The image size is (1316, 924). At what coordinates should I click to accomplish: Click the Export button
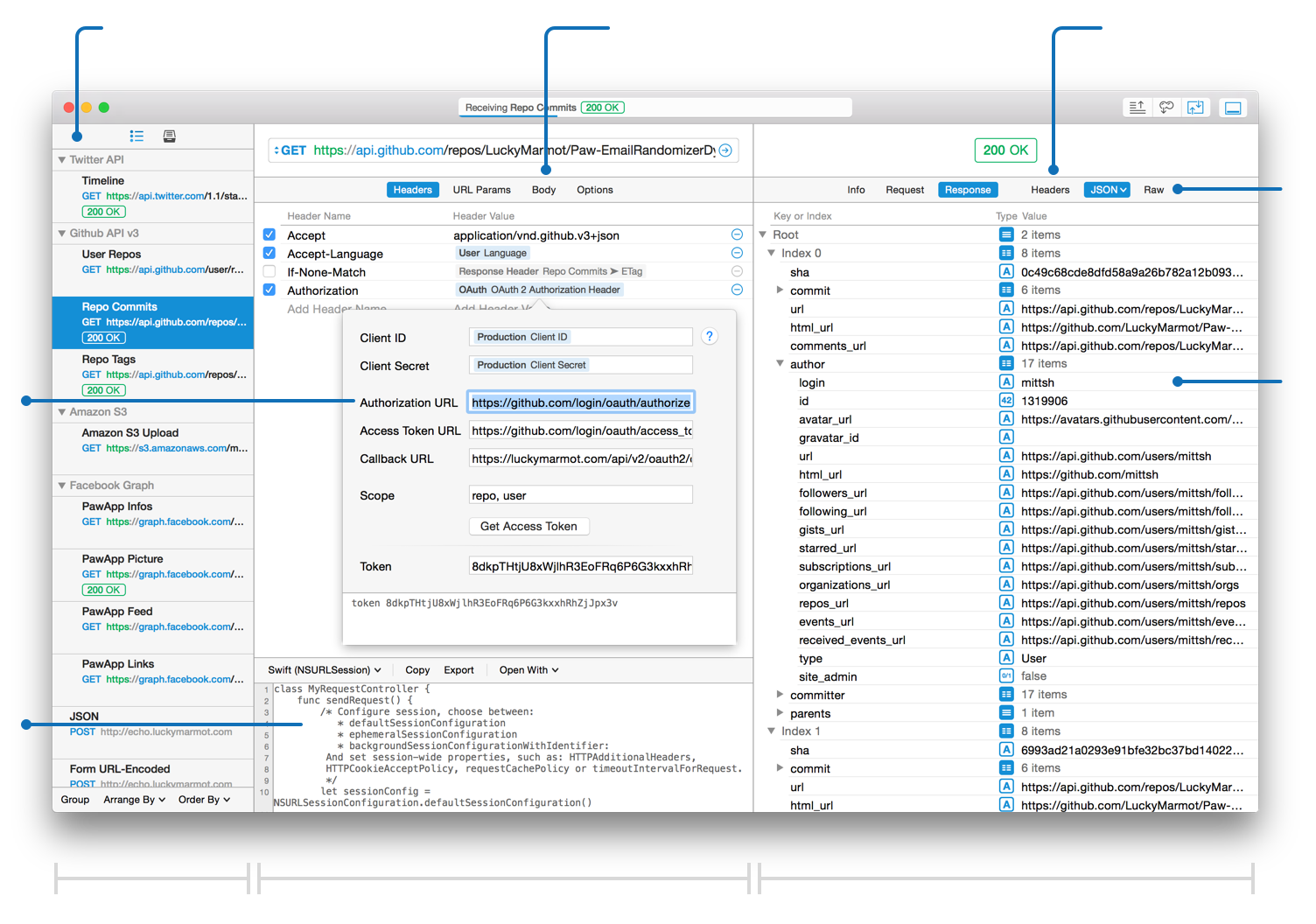pos(459,670)
